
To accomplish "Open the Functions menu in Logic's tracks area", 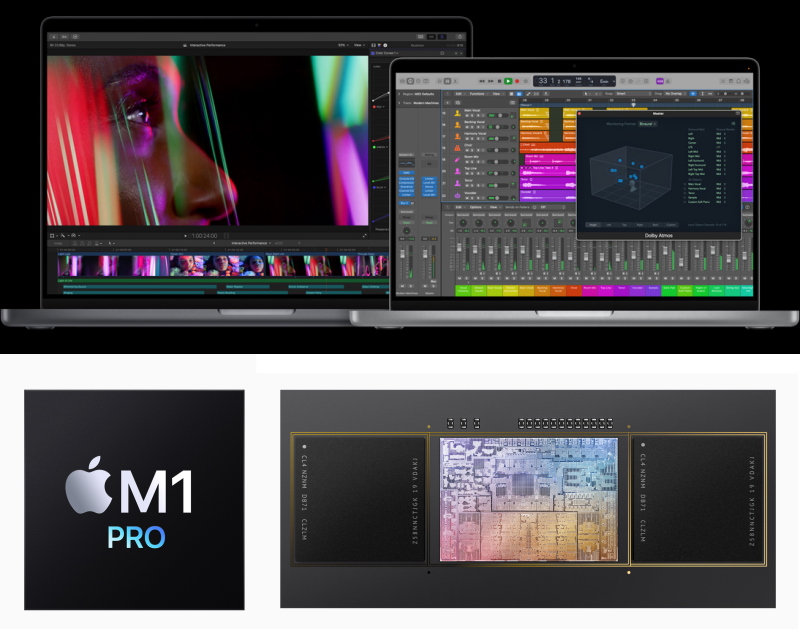I will [x=477, y=94].
